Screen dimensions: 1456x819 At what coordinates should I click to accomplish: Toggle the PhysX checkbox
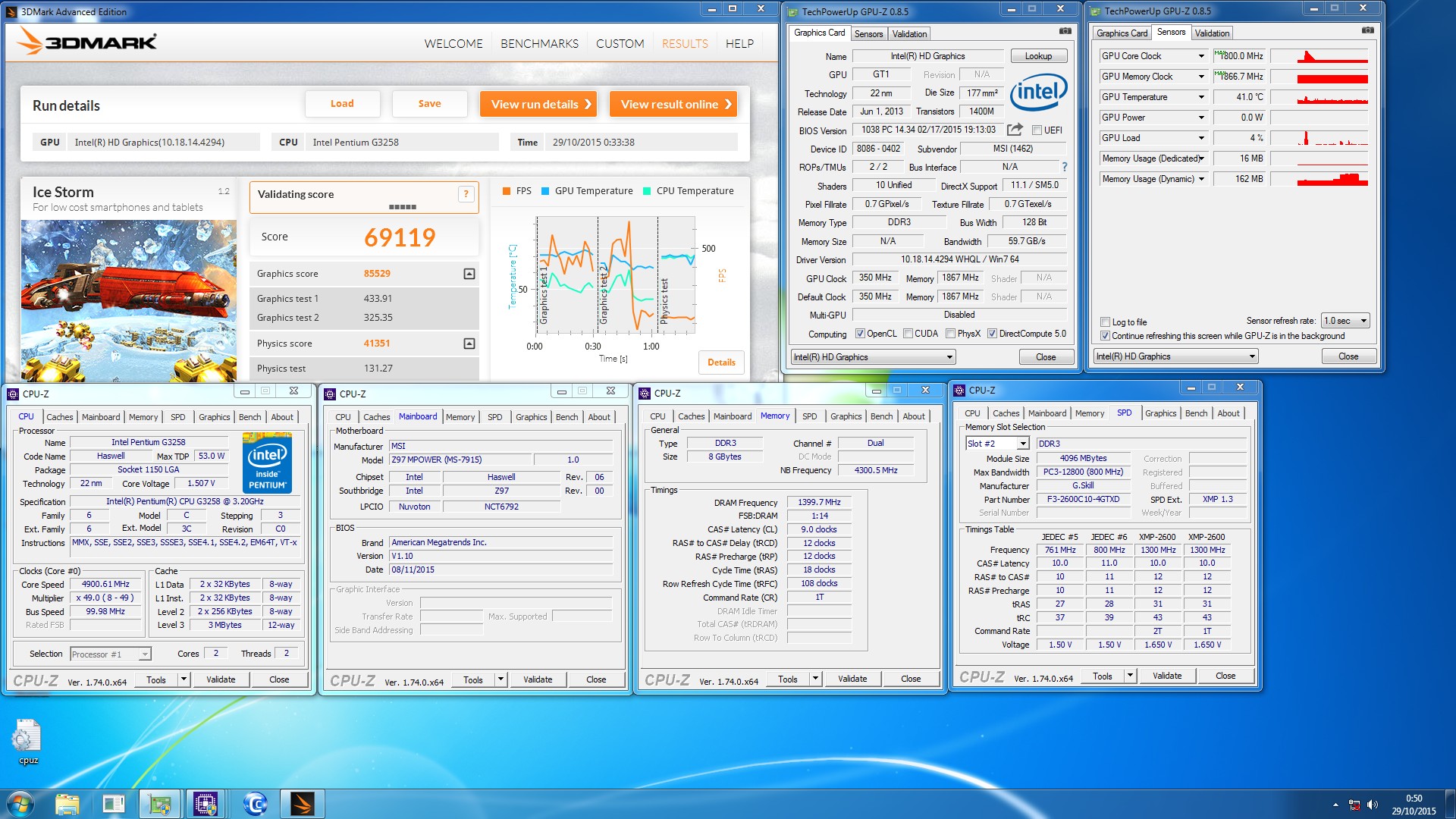pyautogui.click(x=950, y=334)
